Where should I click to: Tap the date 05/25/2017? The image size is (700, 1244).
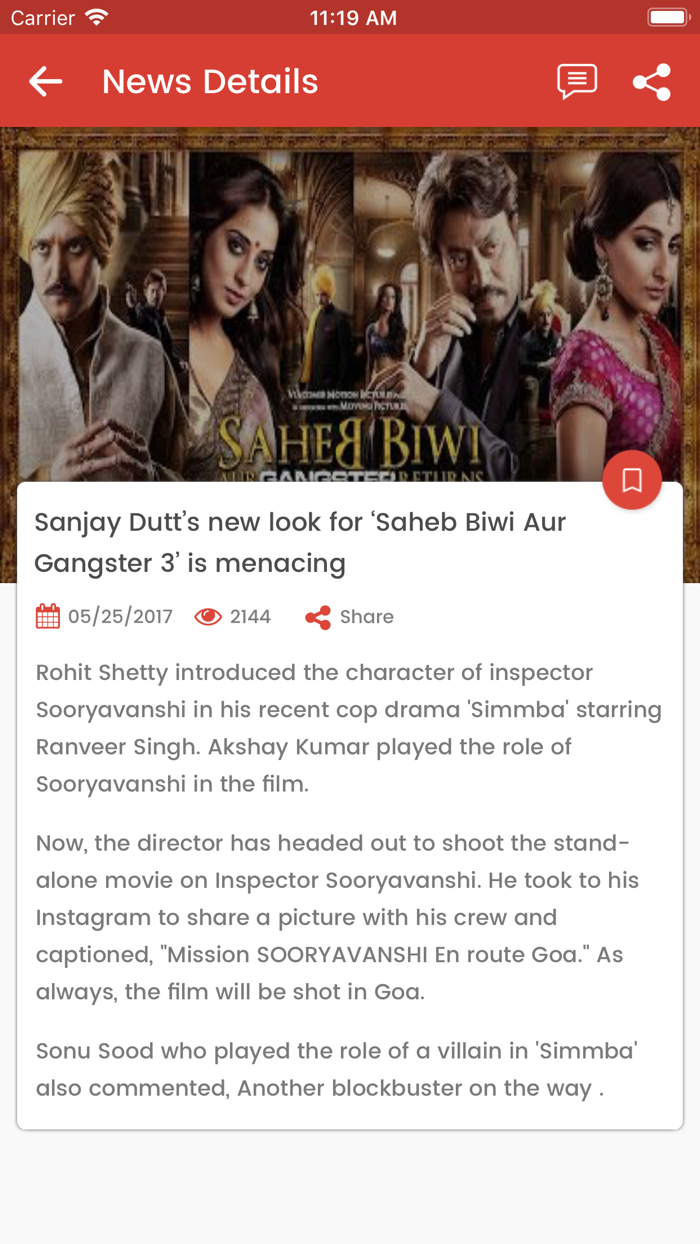[x=120, y=617]
